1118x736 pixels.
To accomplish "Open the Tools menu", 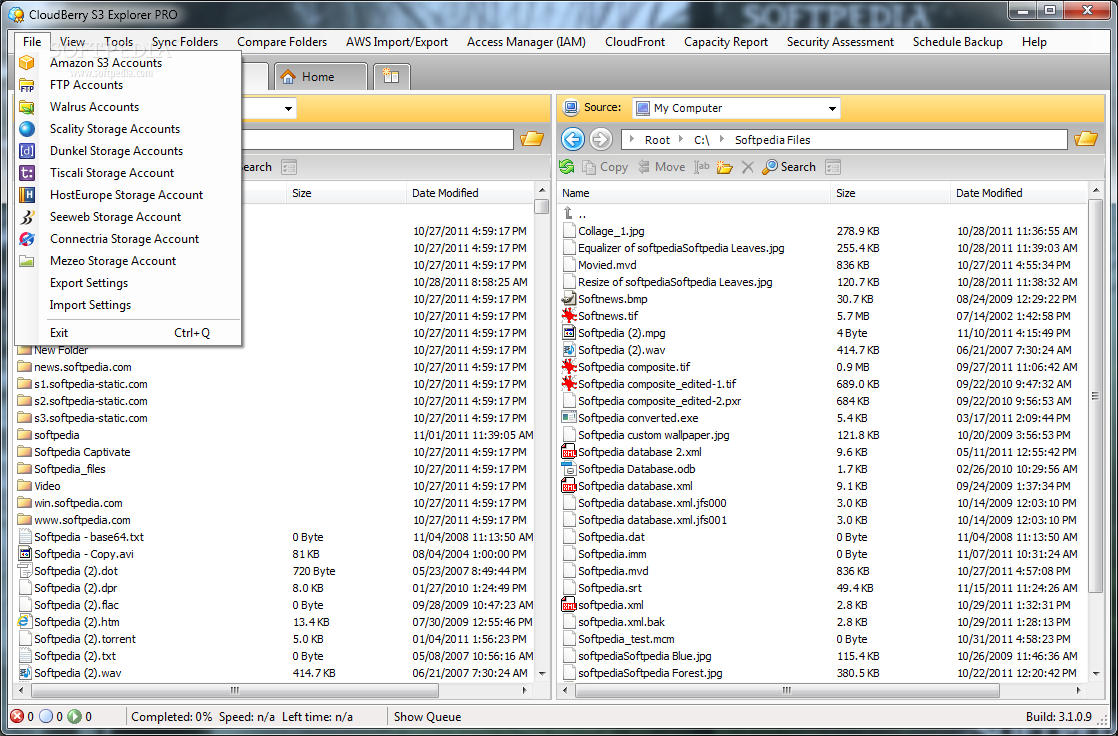I will (118, 42).
